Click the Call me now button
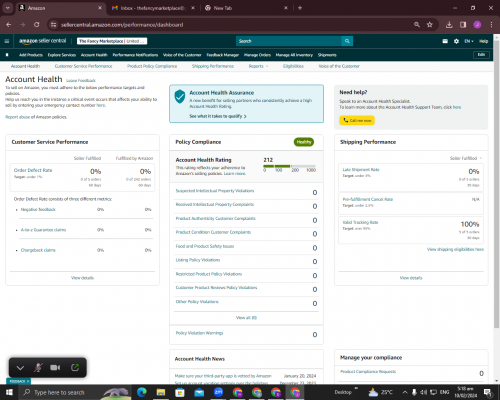This screenshot has height=400, width=500. pos(357,120)
